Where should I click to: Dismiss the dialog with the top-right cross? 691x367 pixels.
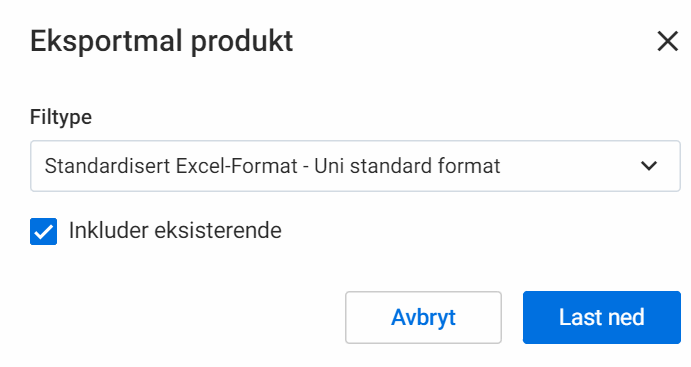pyautogui.click(x=667, y=41)
